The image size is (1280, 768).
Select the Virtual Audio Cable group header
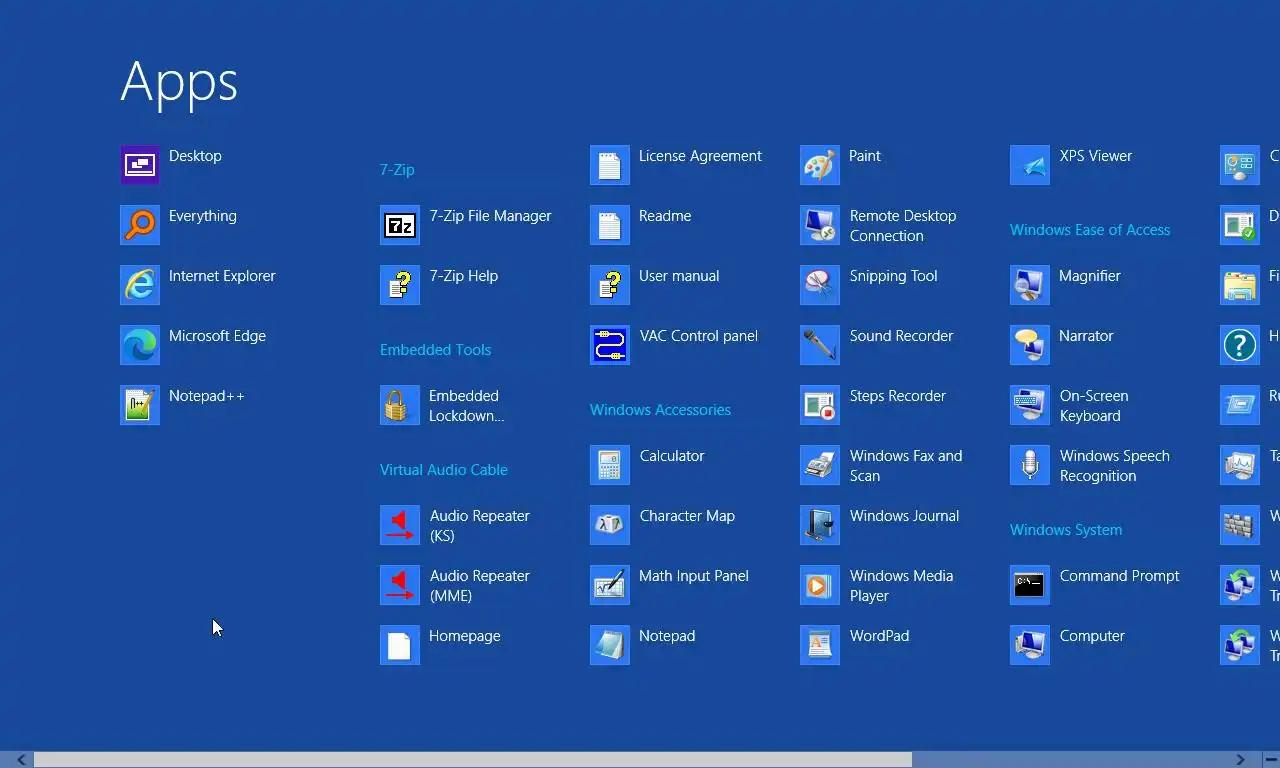(x=443, y=470)
